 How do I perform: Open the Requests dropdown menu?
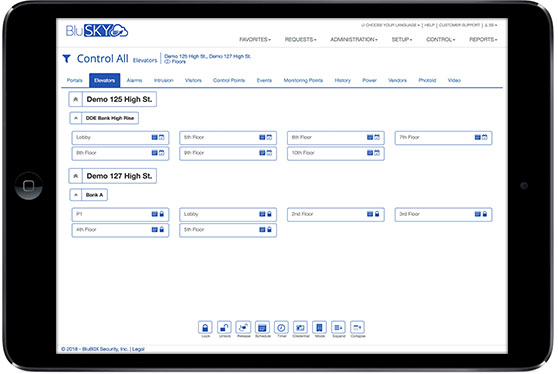tap(301, 39)
